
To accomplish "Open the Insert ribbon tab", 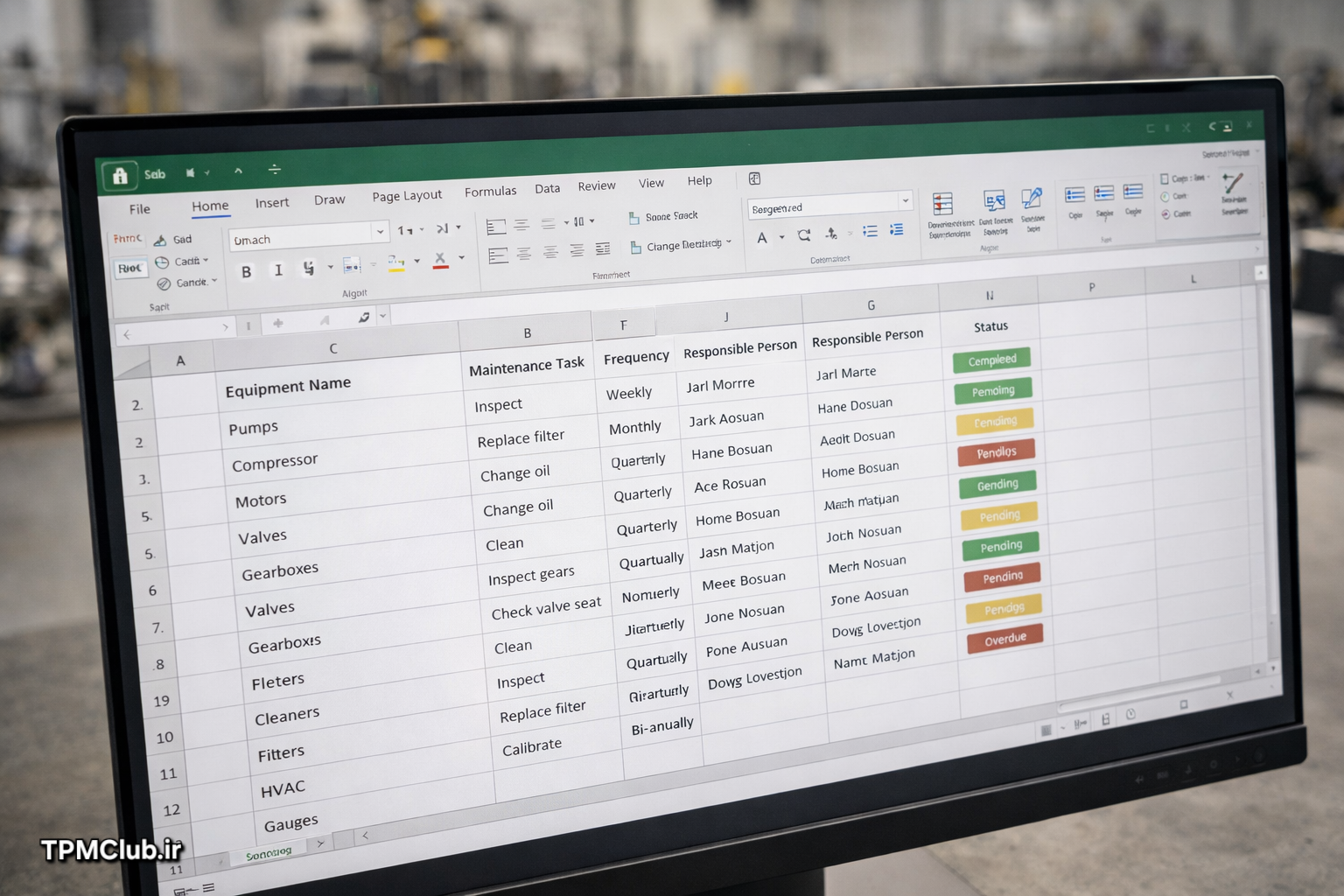I will pos(271,203).
